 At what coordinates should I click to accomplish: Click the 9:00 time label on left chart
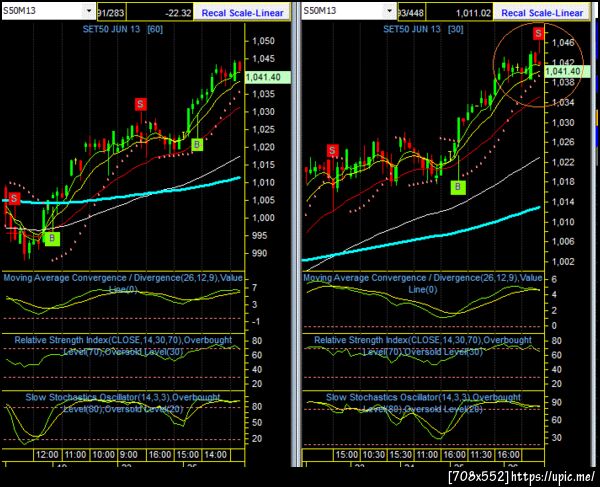pyautogui.click(x=129, y=455)
